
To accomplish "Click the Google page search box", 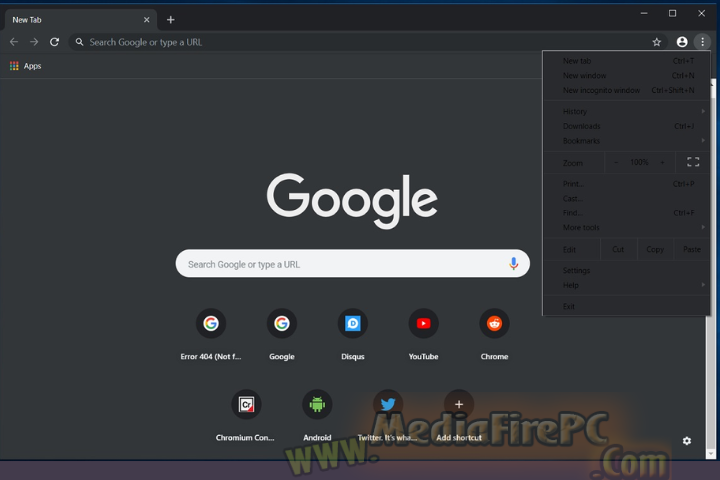I will point(353,264).
